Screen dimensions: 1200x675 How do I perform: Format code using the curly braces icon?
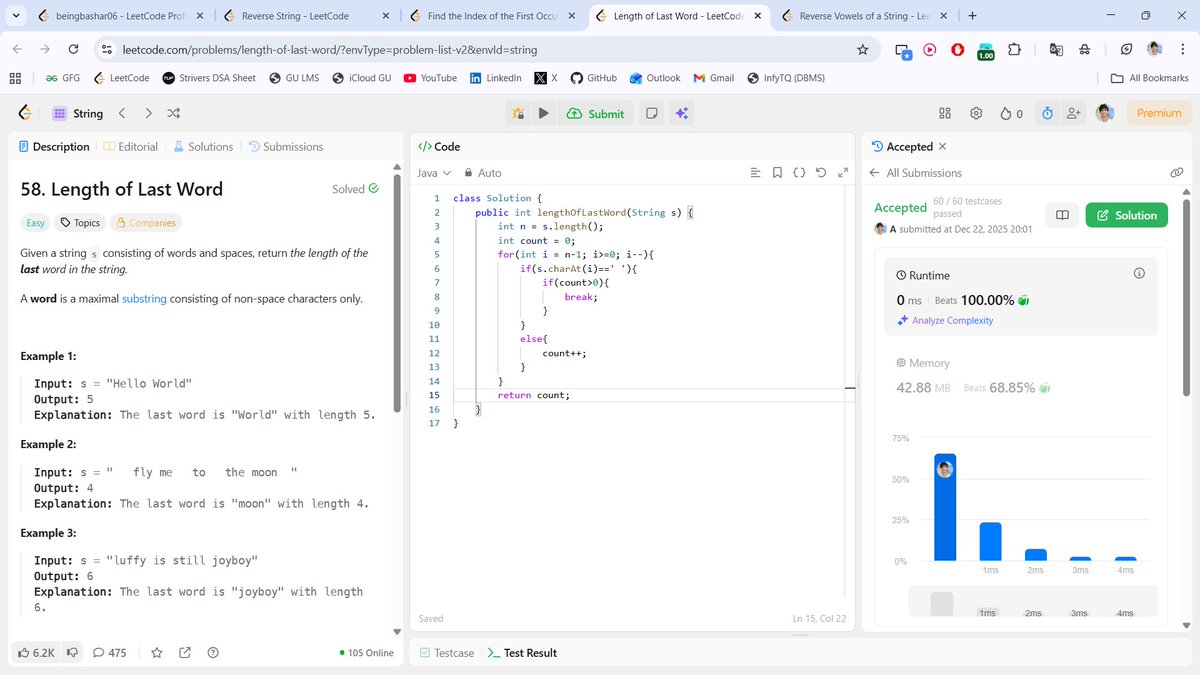799,172
